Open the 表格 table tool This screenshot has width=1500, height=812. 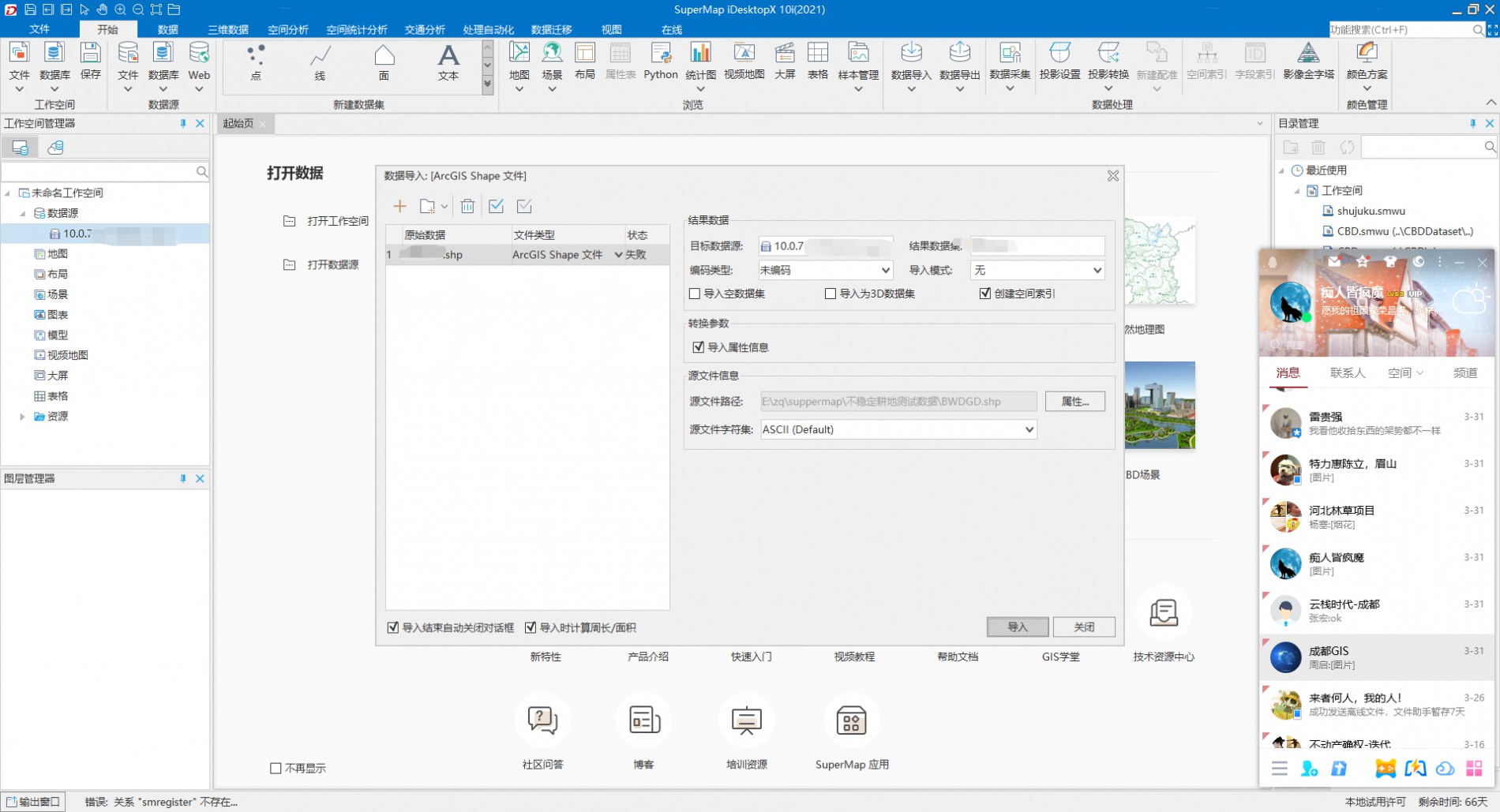tap(818, 61)
